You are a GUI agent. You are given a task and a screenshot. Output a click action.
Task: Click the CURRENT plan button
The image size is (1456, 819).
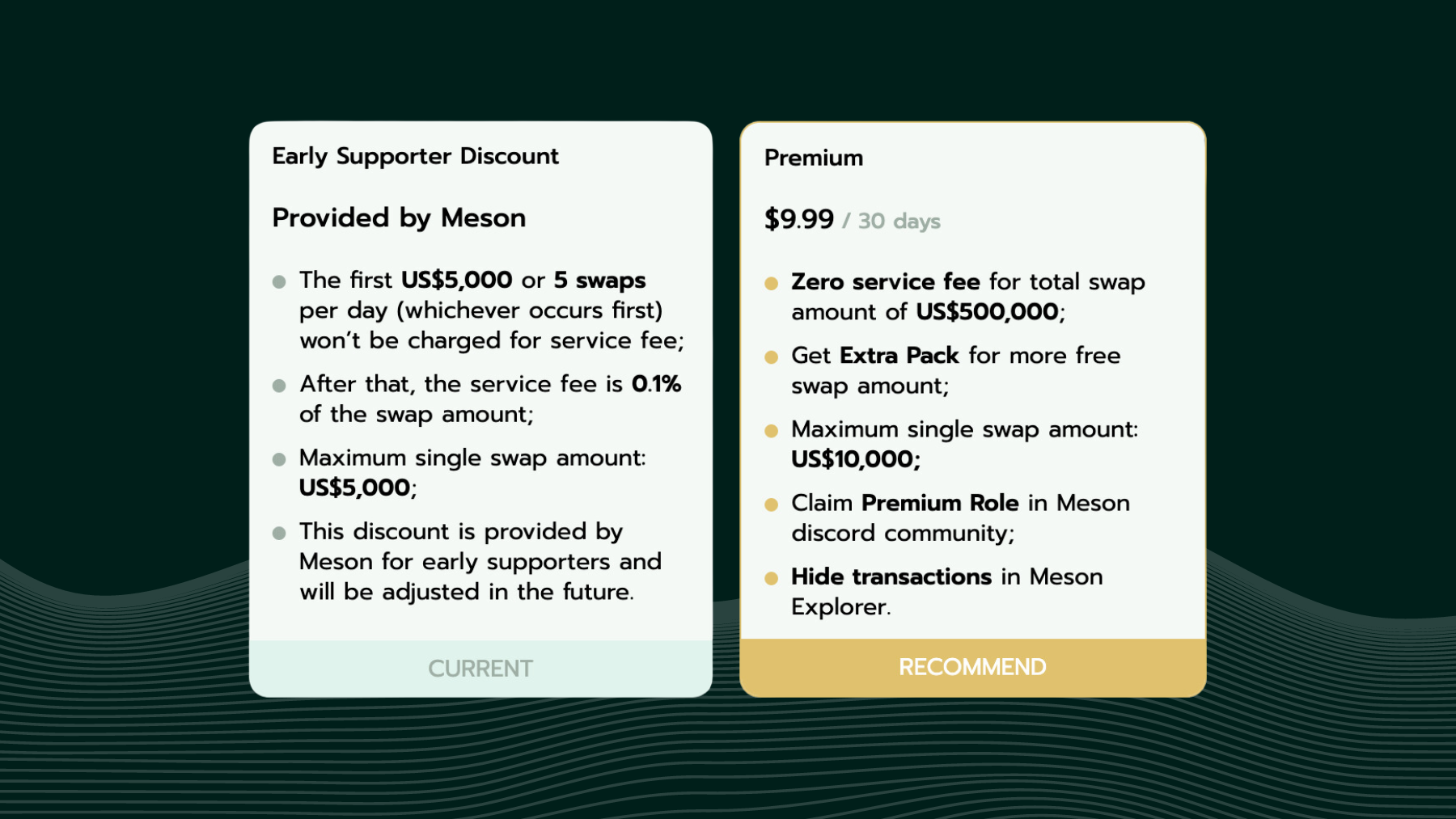click(480, 669)
